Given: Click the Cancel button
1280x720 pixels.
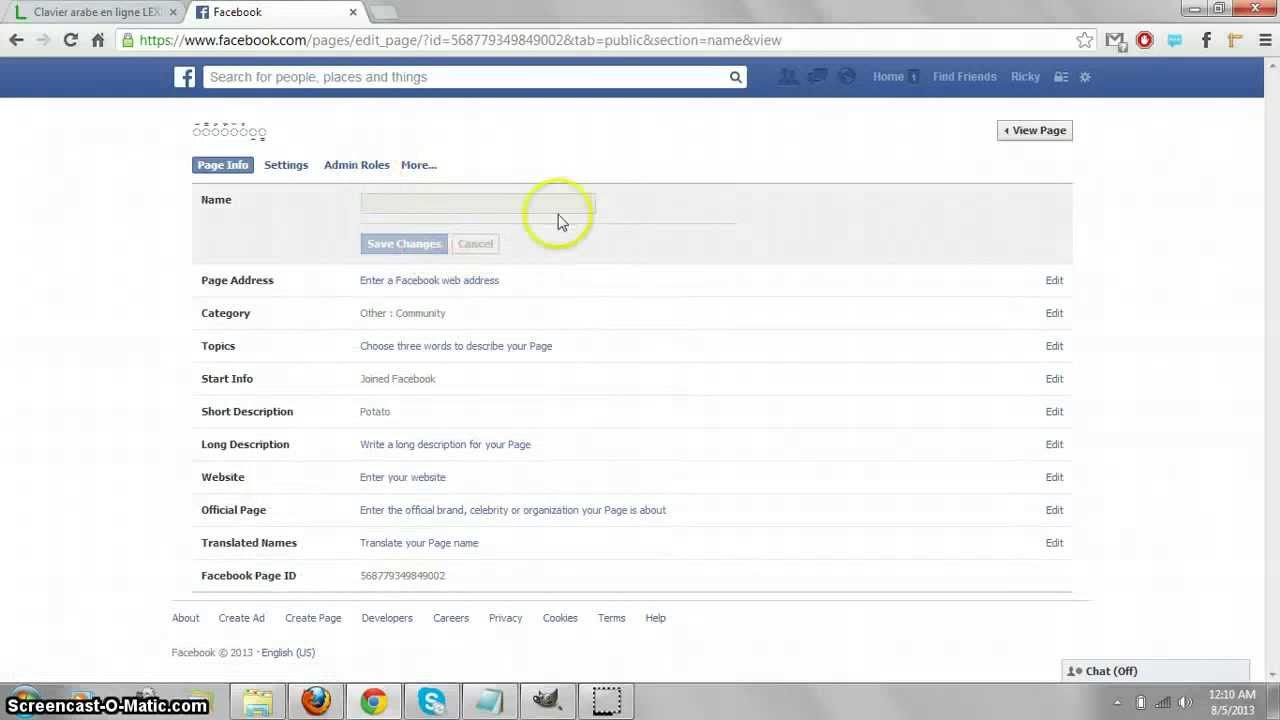Looking at the screenshot, I should (475, 244).
